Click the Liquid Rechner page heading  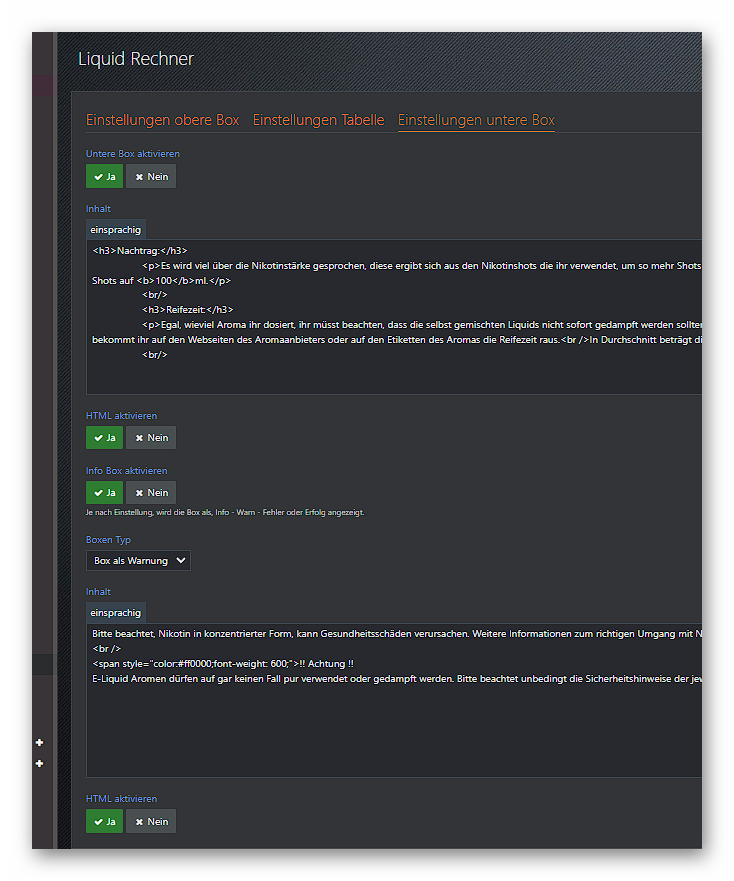coord(136,59)
